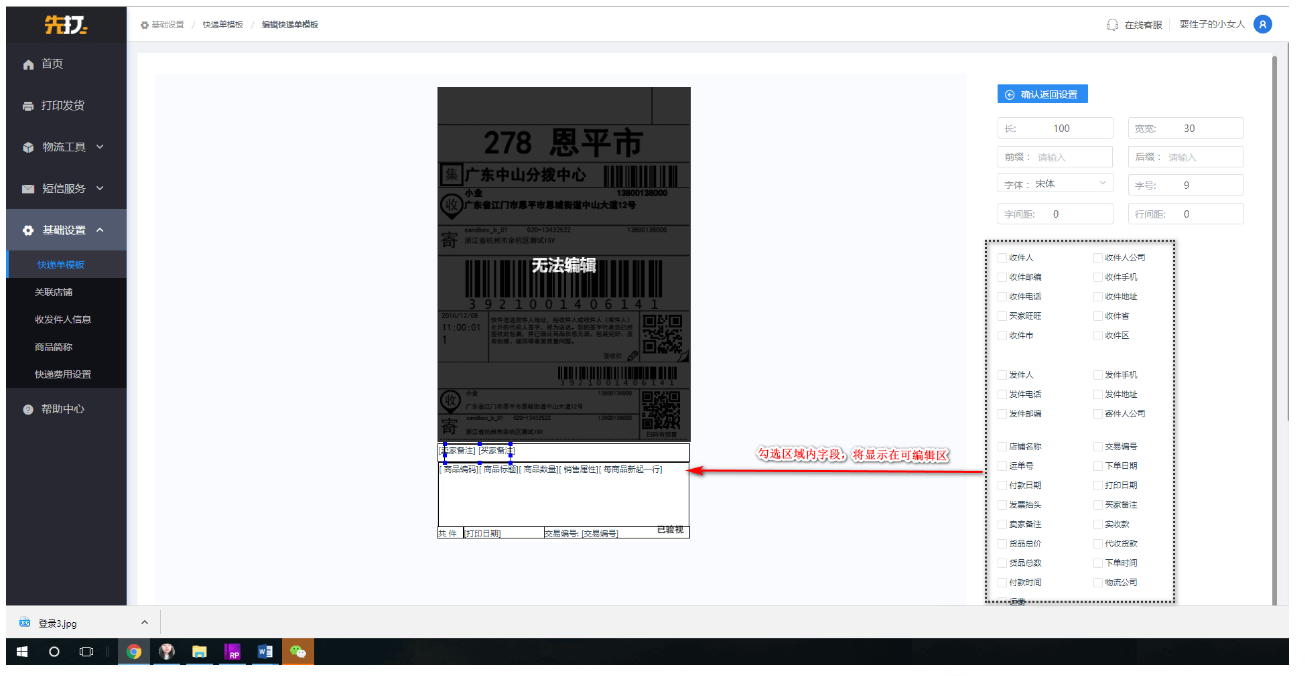Click the 首页 home icon in sidebar
This screenshot has width=1305, height=676.
click(x=28, y=64)
